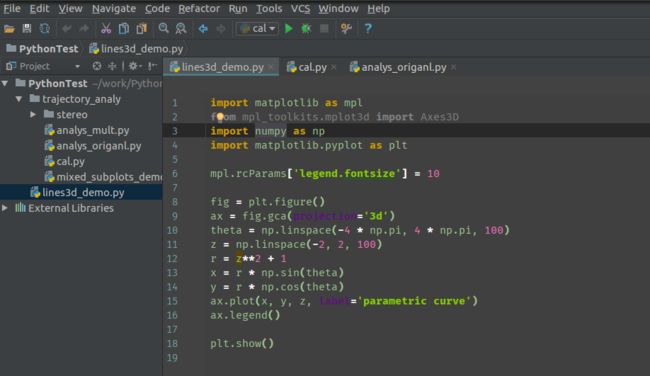
Task: Navigate back with the blue left arrow
Action: [203, 29]
